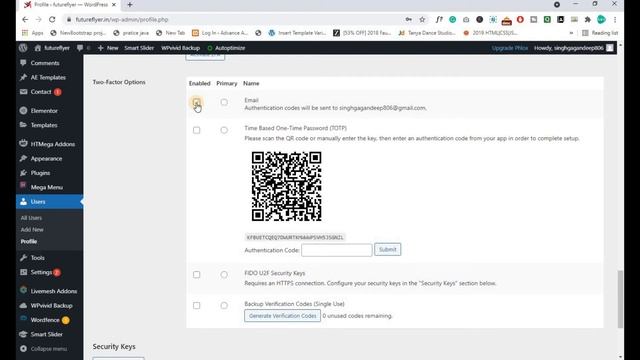Open the WordPress logo menu
Viewport: 640px width, 360px height.
click(23, 48)
